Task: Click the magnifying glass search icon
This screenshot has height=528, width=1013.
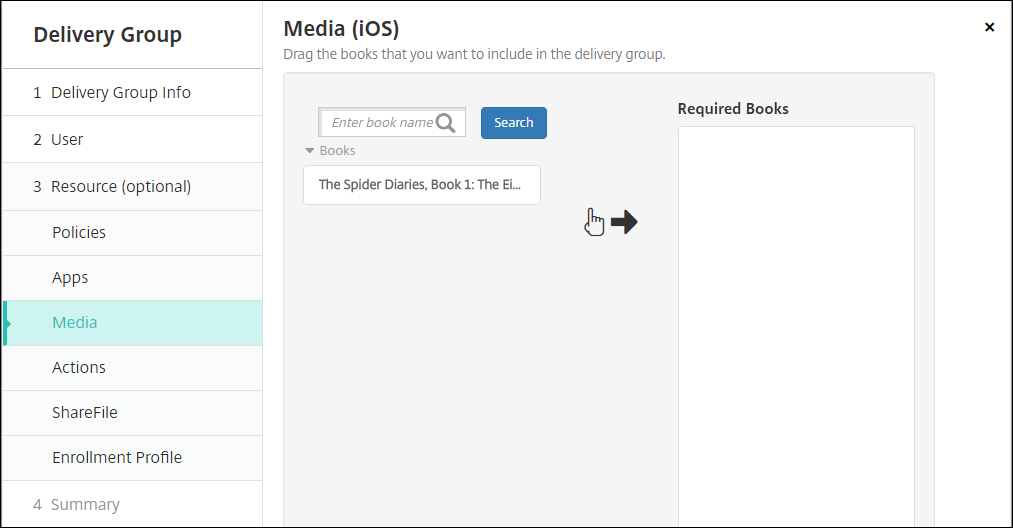Action: pos(446,122)
